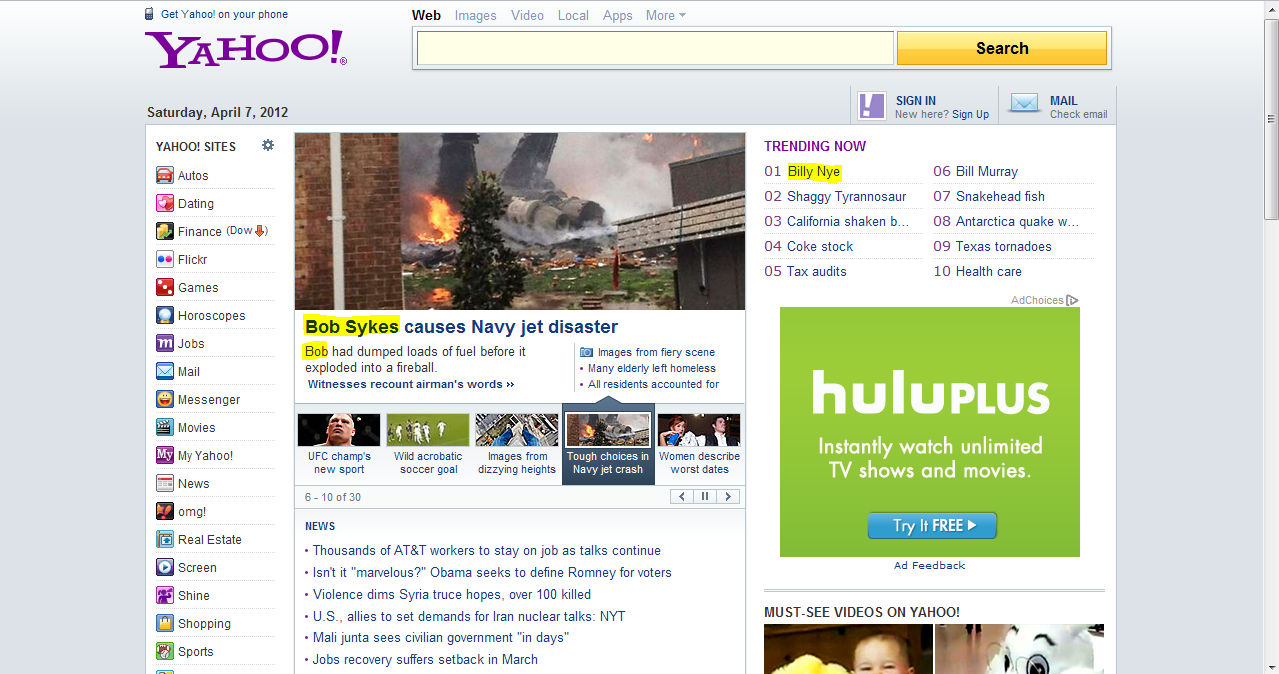
Task: Click the Autos car icon
Action: click(x=165, y=175)
